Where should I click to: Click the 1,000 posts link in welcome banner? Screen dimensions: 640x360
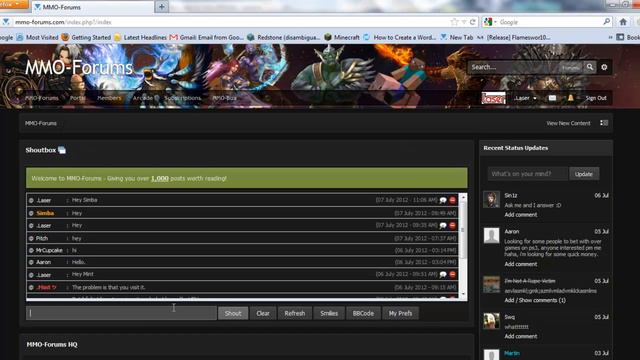coord(160,178)
